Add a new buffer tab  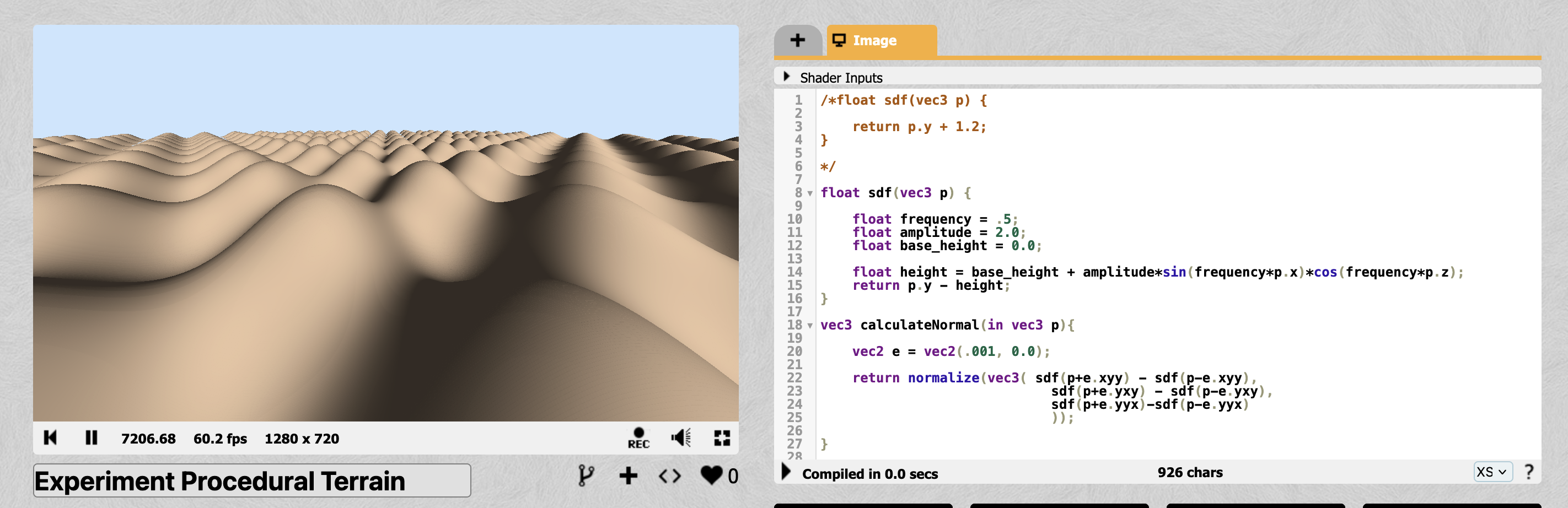tap(797, 41)
